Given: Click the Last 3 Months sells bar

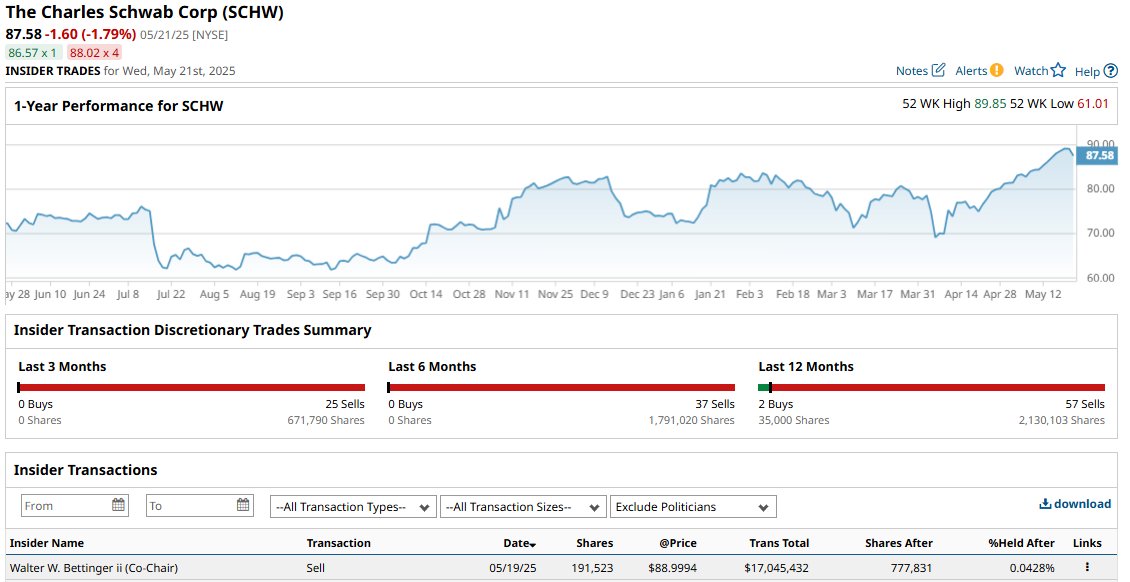Looking at the screenshot, I should 192,388.
